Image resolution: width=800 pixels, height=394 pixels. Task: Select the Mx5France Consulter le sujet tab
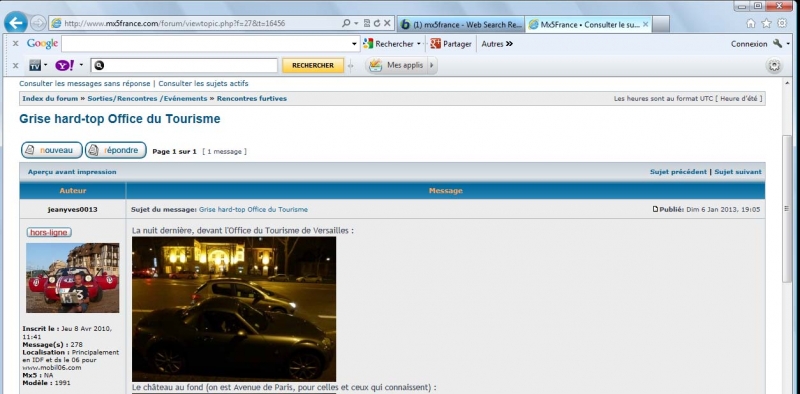(x=584, y=24)
